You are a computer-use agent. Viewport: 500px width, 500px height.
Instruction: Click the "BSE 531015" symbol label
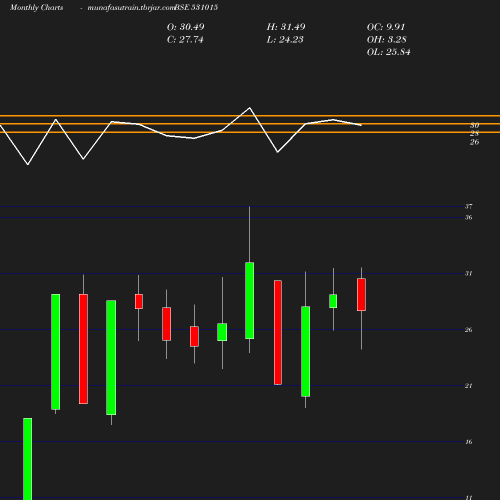[x=196, y=7]
